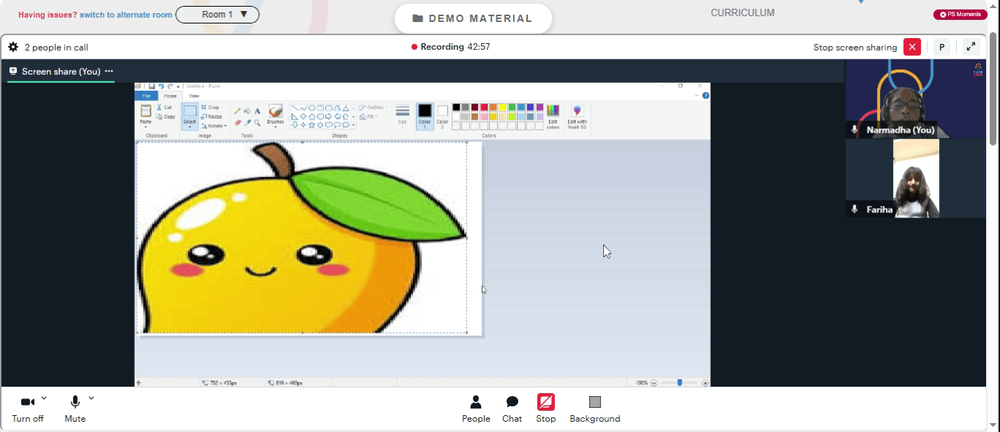Screen dimensions: 1000x432
Task: Expand microphone options chevron
Action: click(91, 398)
